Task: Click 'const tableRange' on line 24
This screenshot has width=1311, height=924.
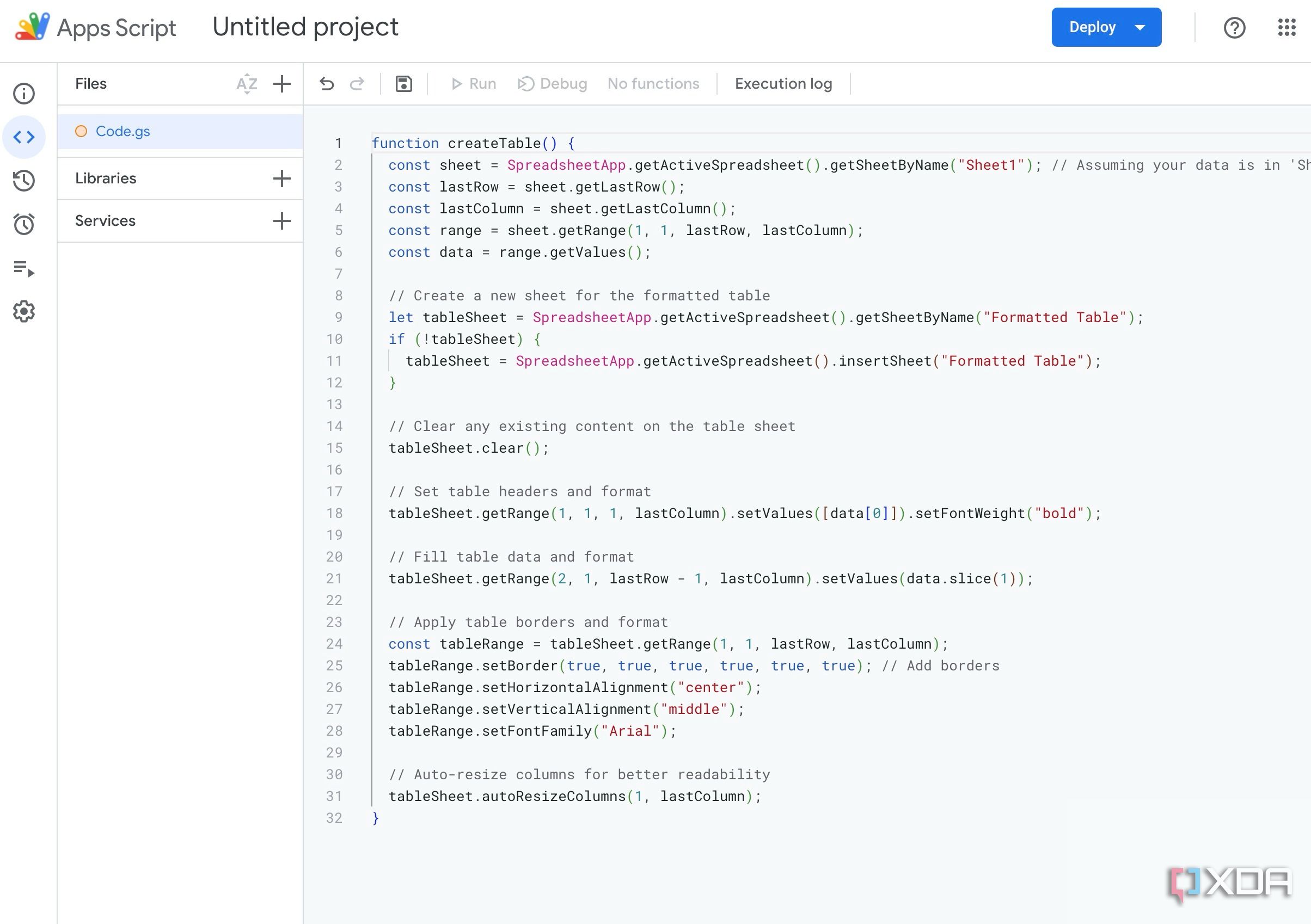Action: [x=456, y=644]
